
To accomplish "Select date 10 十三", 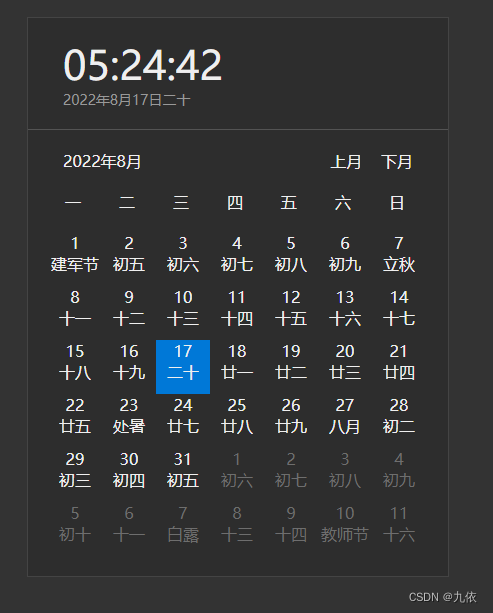I will click(183, 308).
